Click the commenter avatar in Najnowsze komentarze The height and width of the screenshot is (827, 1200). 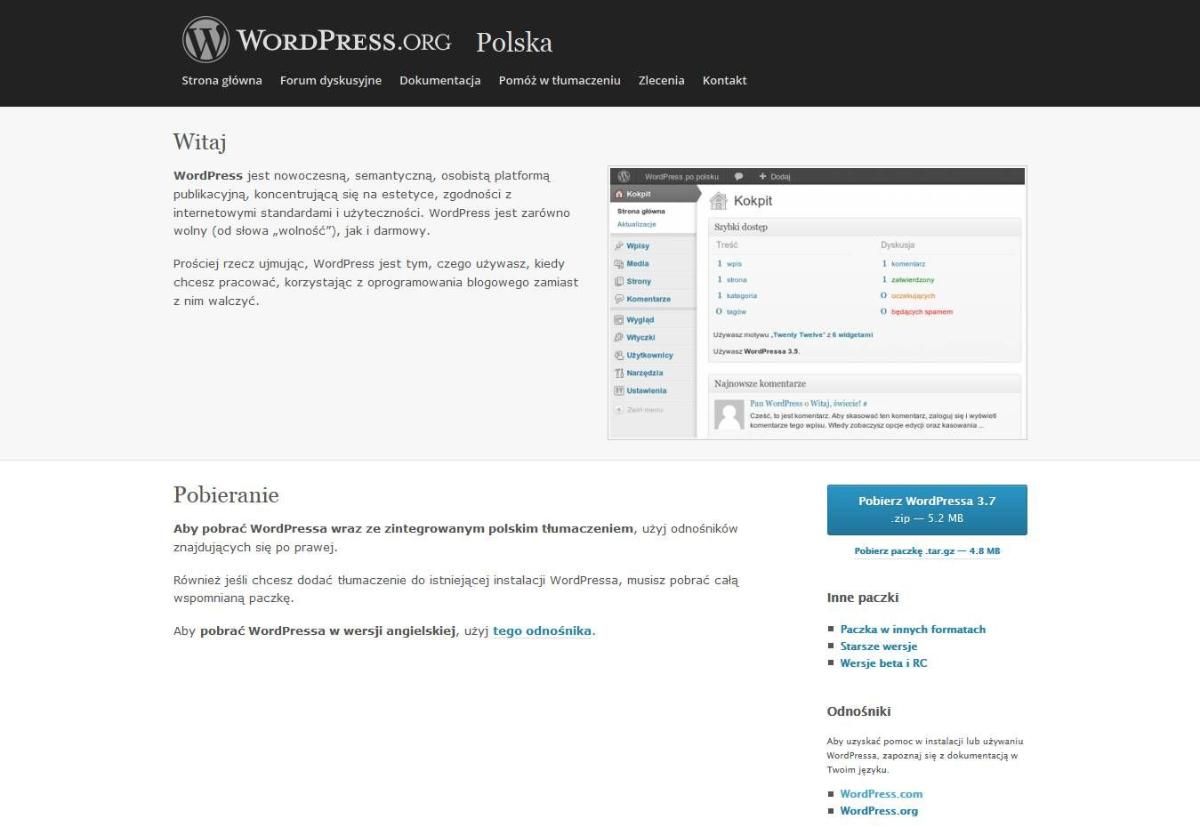730,415
